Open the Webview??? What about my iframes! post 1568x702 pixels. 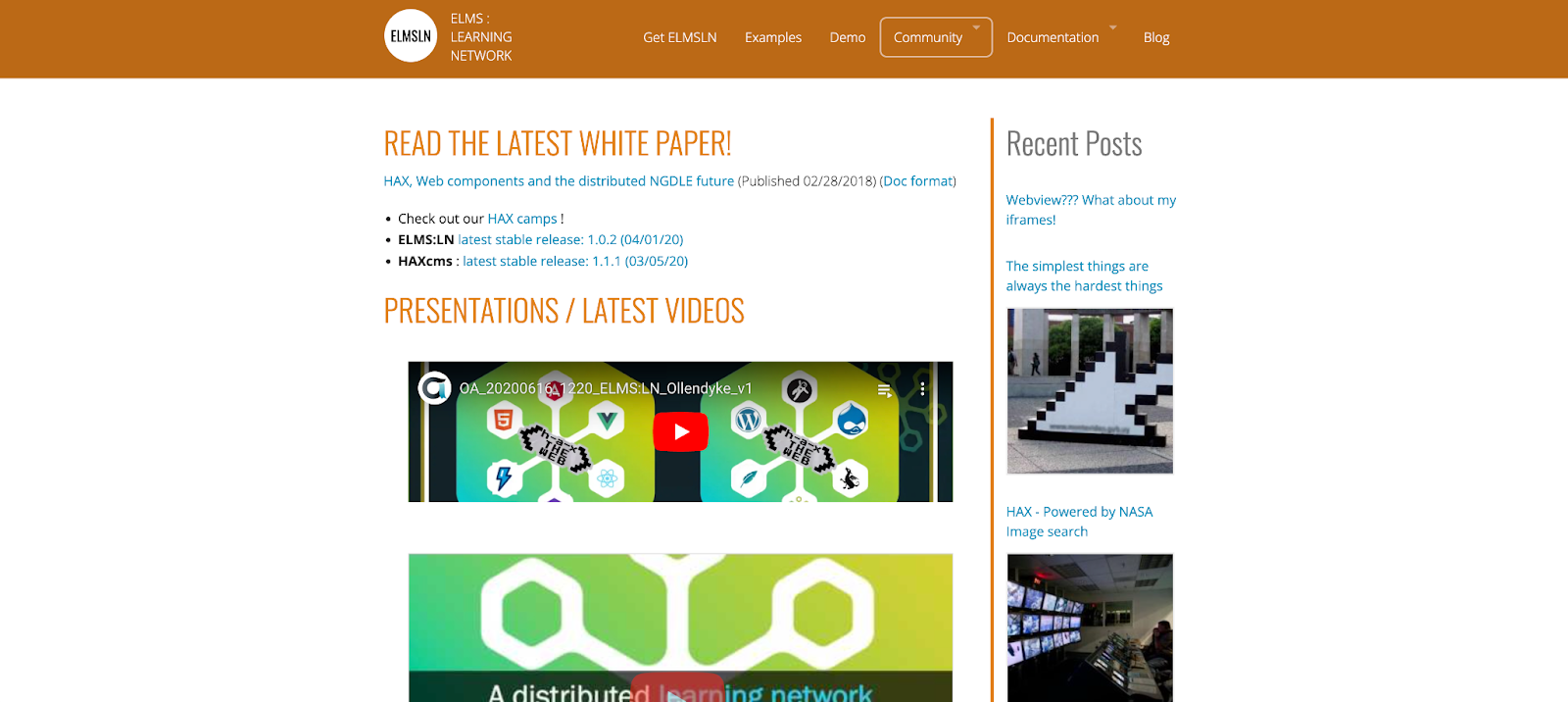click(1091, 210)
